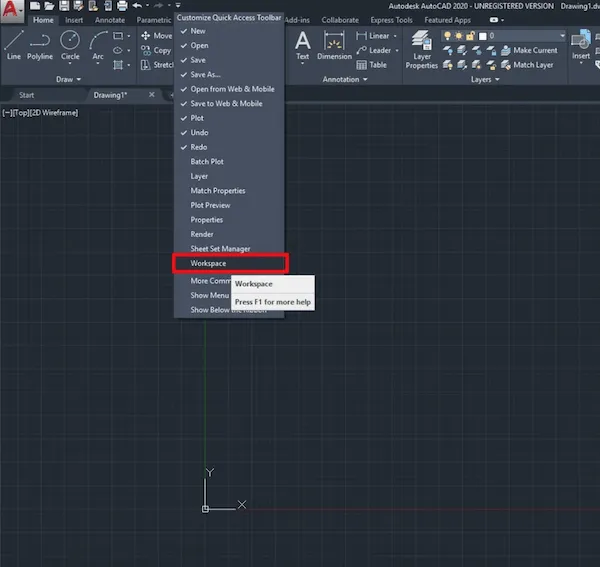
Task: Open the AutoCAD application menu logo
Action: click(12, 15)
